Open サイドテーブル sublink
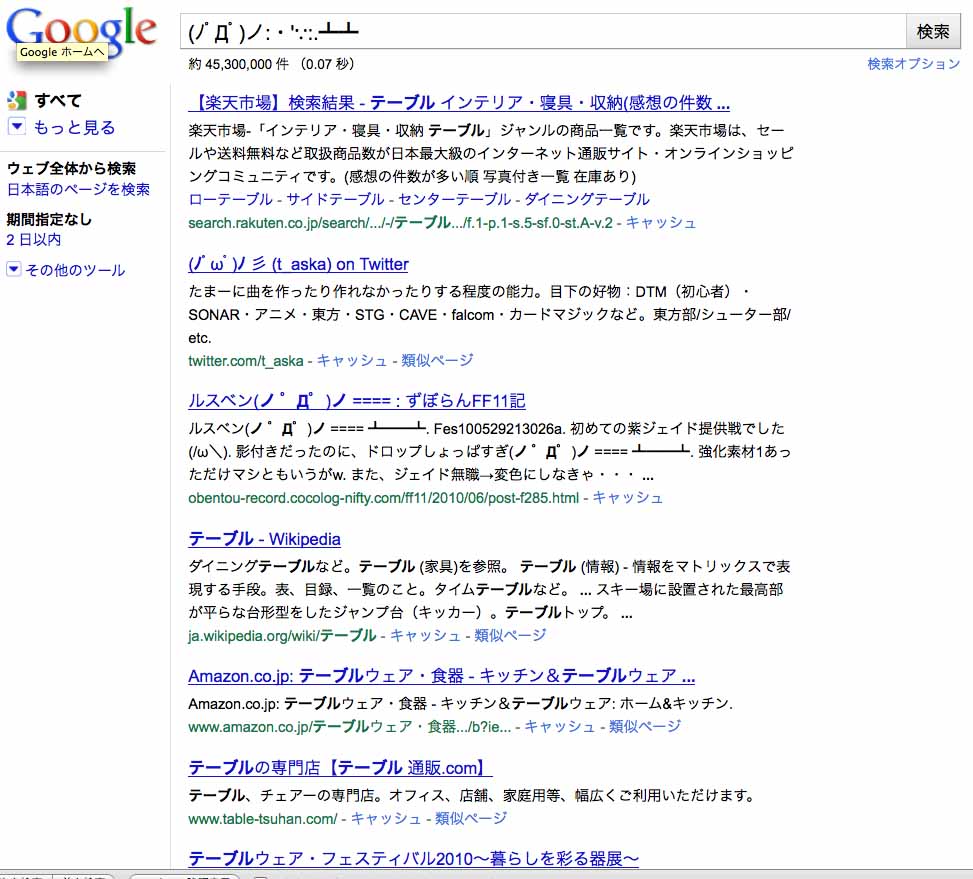 335,199
